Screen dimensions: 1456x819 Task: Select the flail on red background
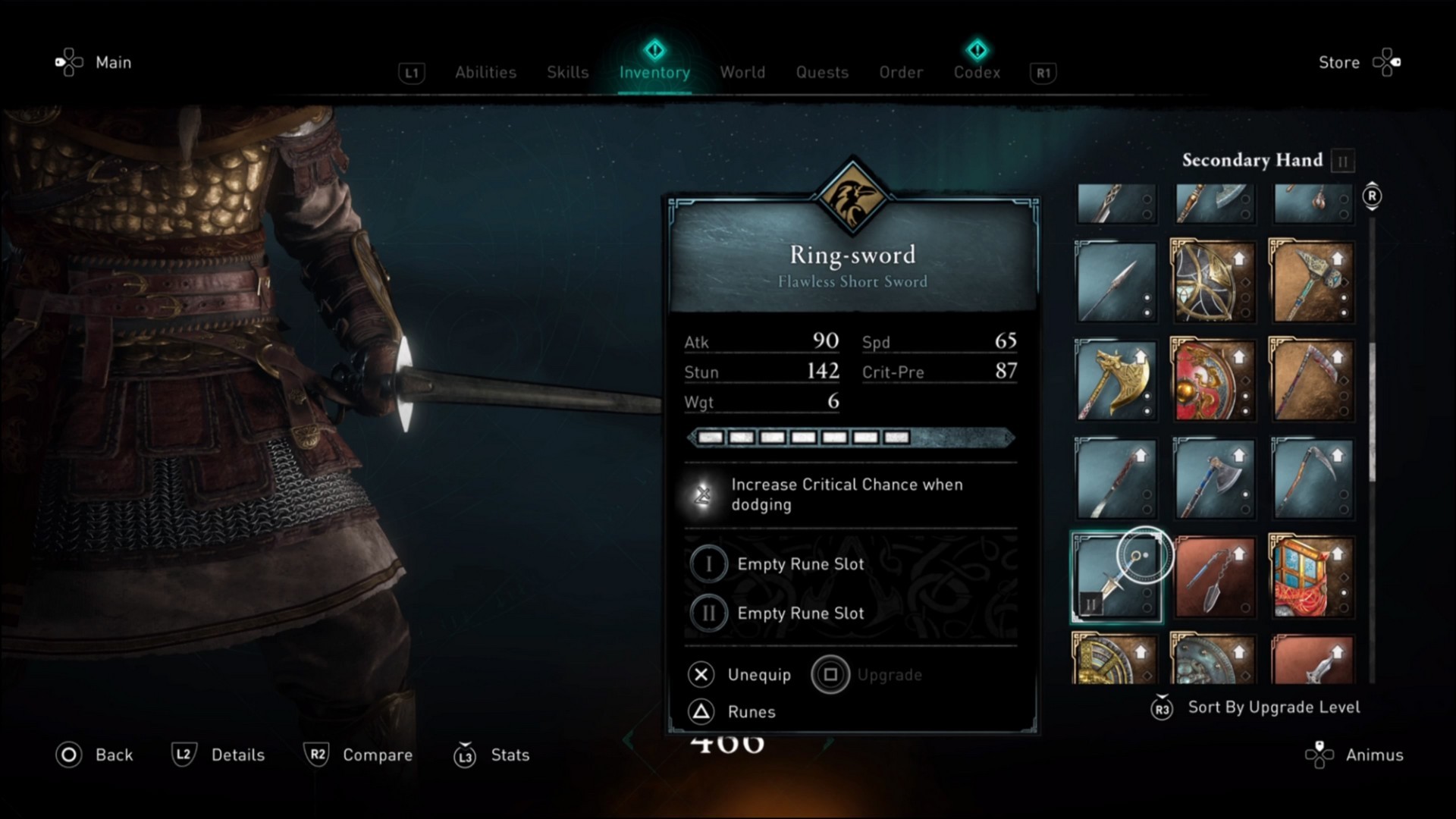pyautogui.click(x=1213, y=577)
